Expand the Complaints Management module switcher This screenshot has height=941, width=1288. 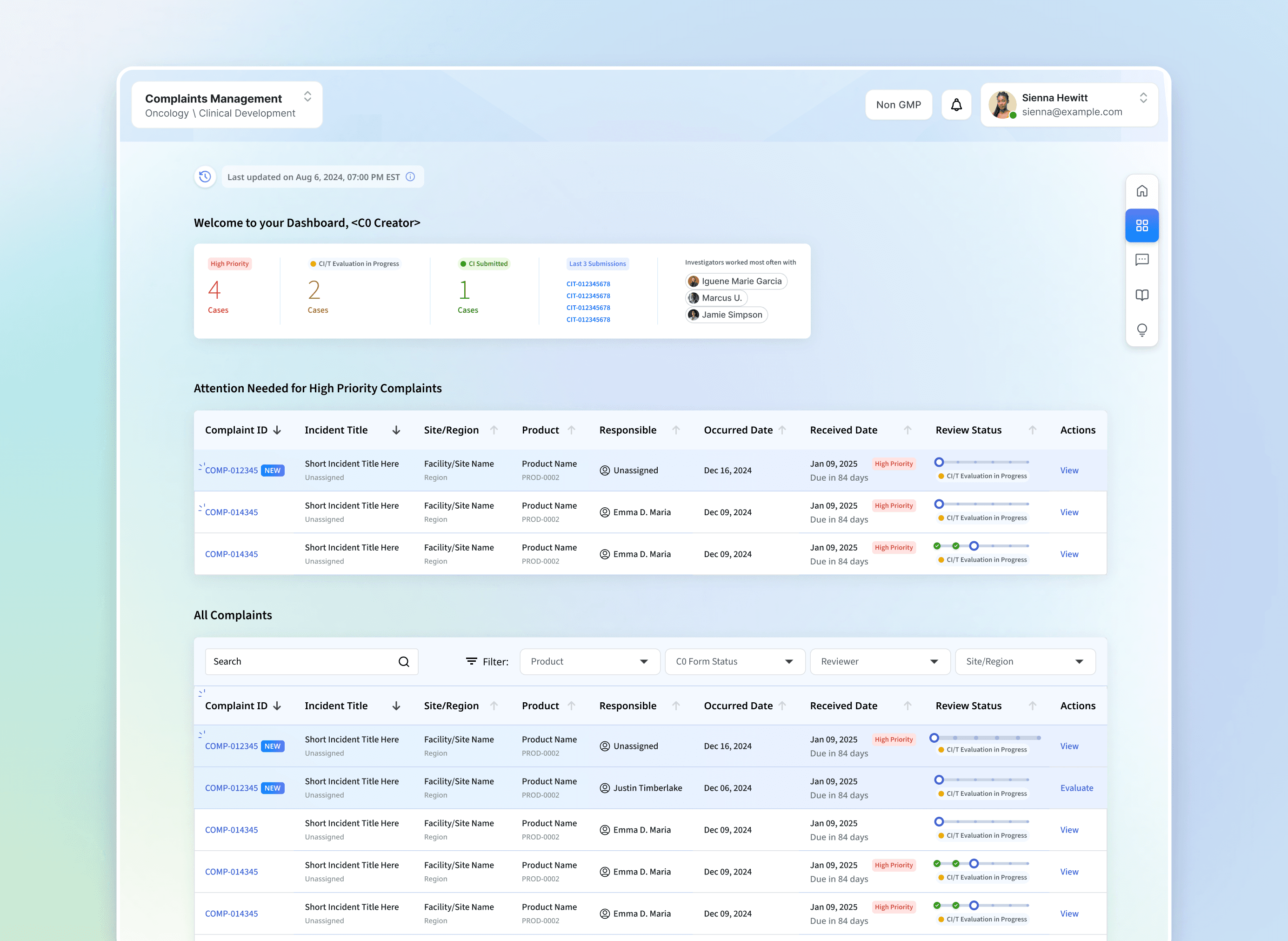pyautogui.click(x=307, y=96)
